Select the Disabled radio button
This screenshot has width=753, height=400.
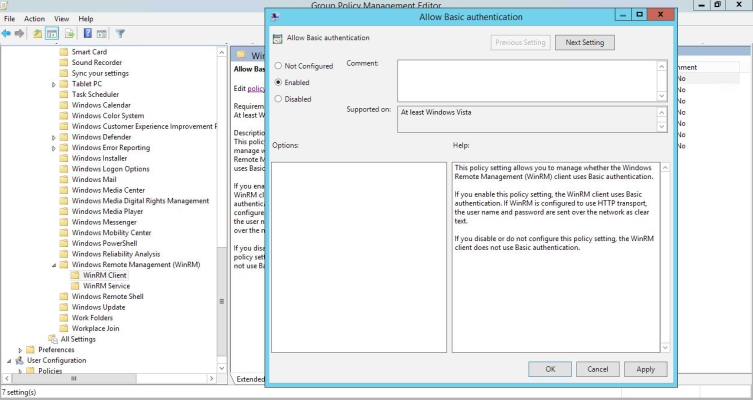(278, 98)
